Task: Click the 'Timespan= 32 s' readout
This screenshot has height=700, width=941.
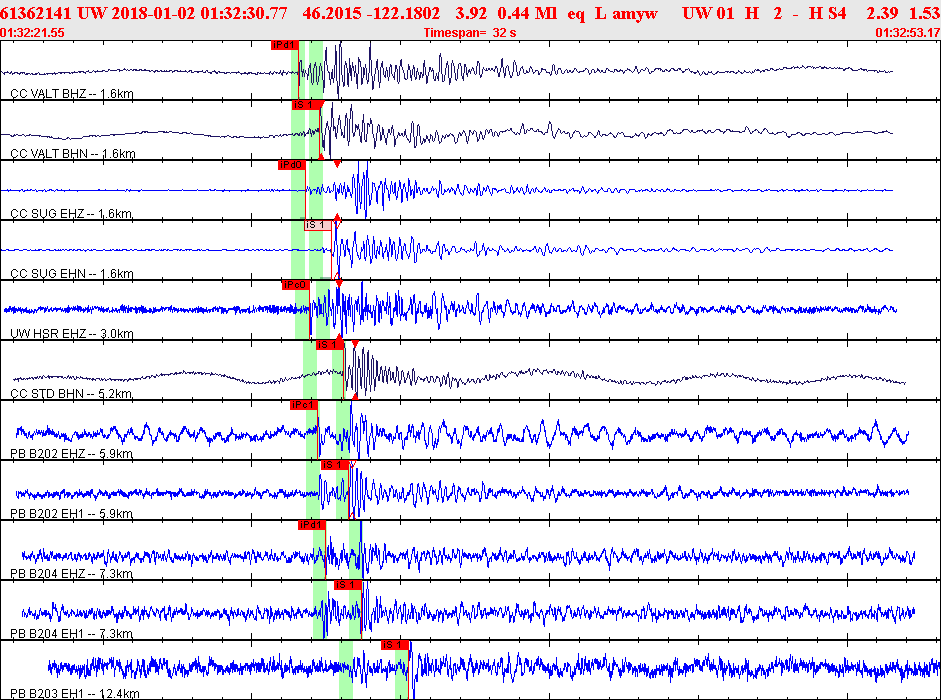Action: [x=470, y=33]
